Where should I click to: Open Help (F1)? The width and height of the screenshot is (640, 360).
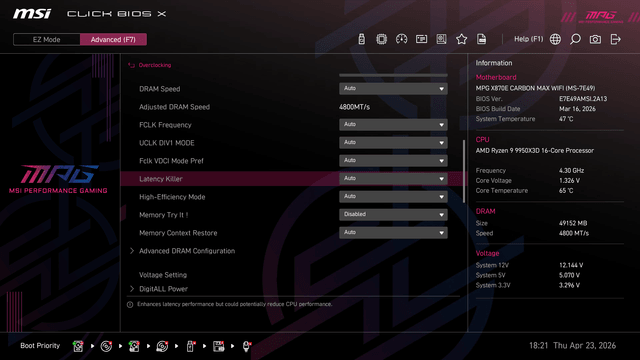point(528,39)
